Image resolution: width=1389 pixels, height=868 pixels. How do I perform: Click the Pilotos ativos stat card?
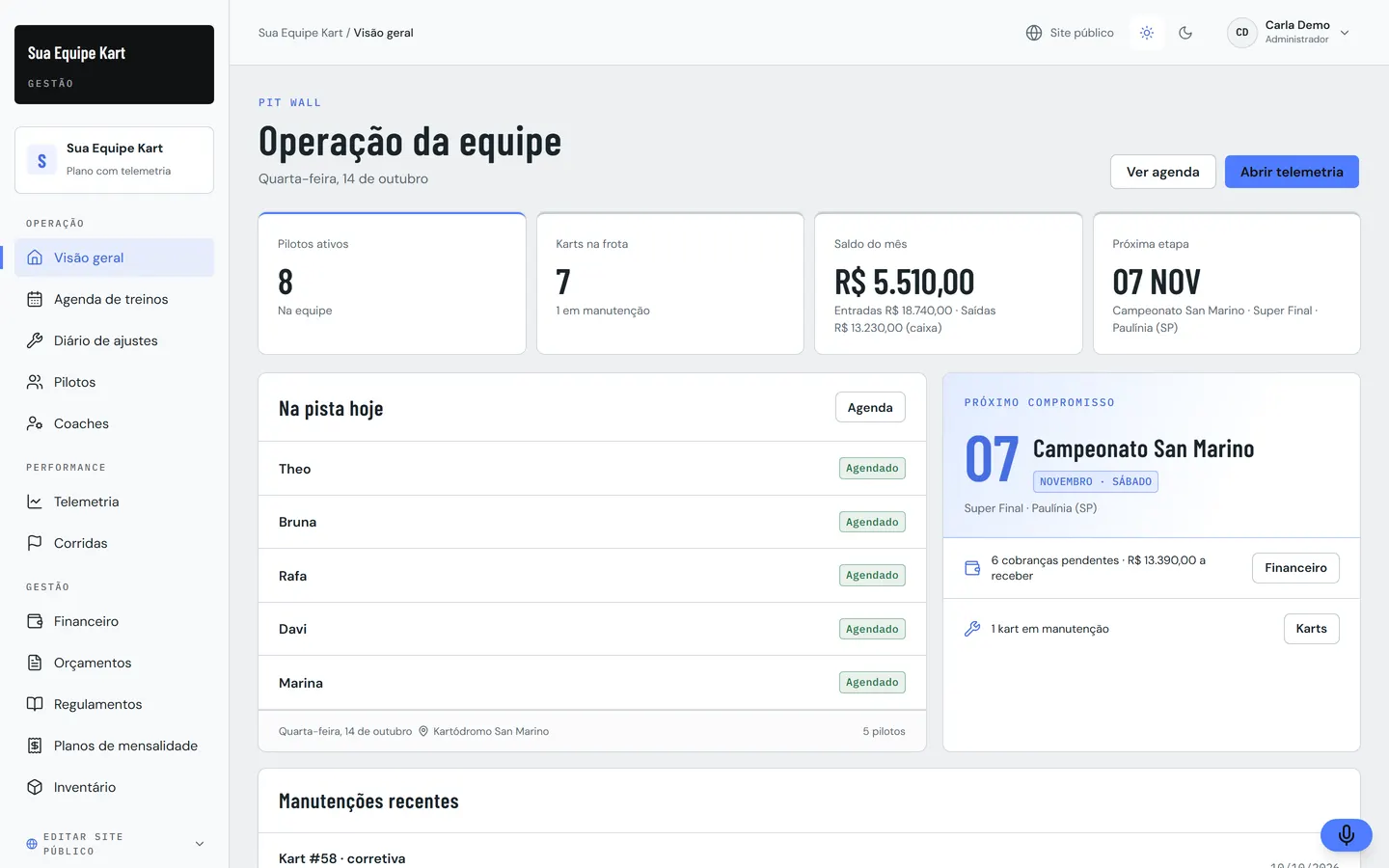pyautogui.click(x=392, y=284)
